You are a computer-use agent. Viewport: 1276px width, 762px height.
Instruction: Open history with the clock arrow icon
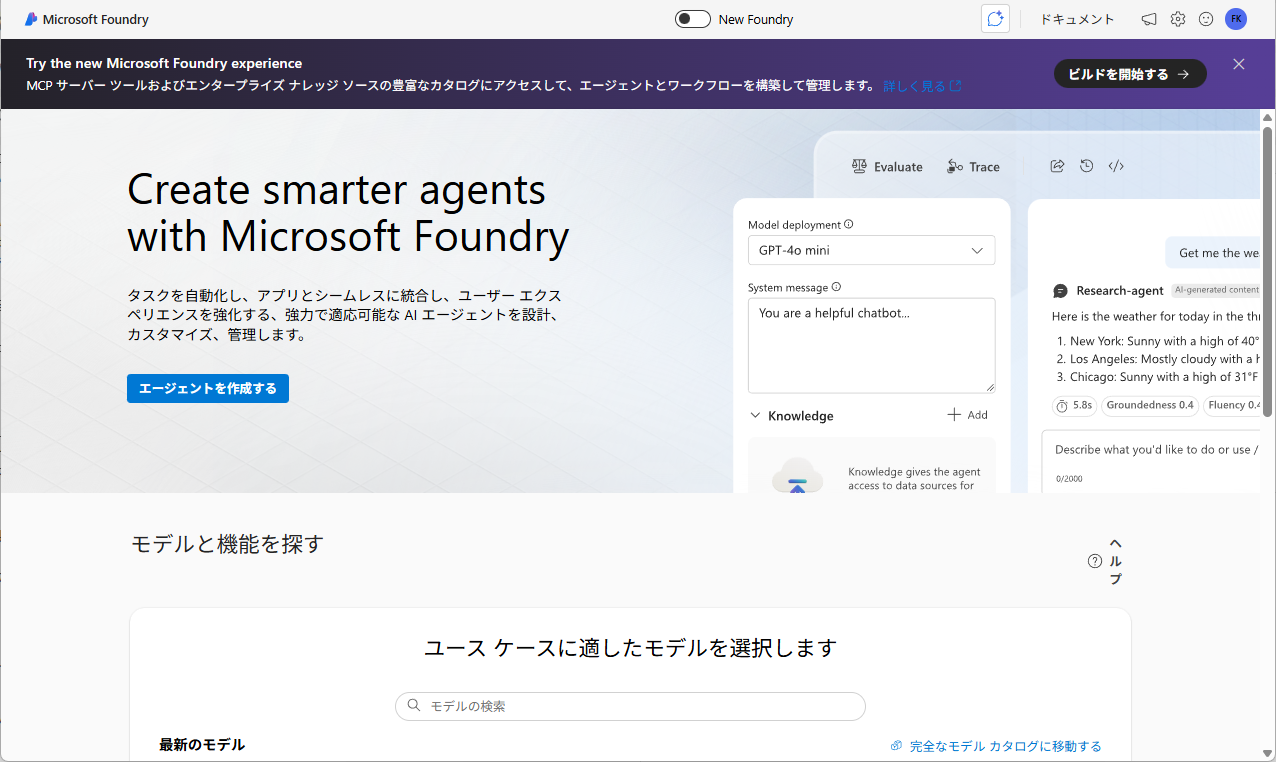(1086, 166)
